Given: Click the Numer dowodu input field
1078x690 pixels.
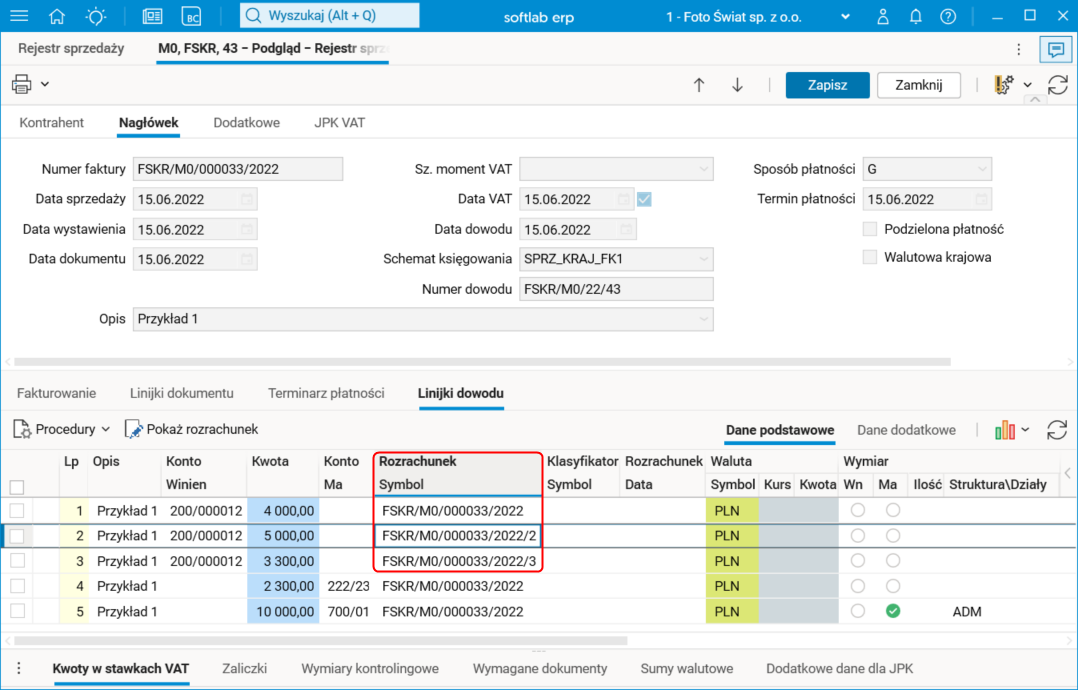Looking at the screenshot, I should (616, 289).
